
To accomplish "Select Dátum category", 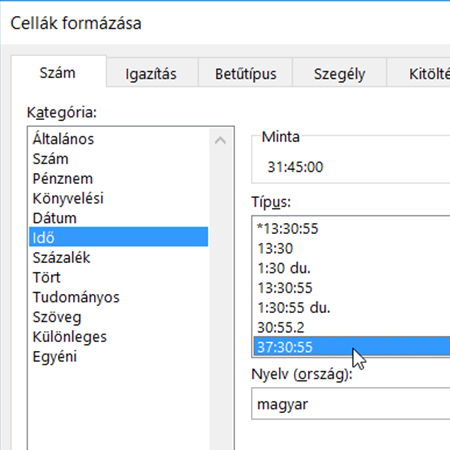I will (119, 218).
